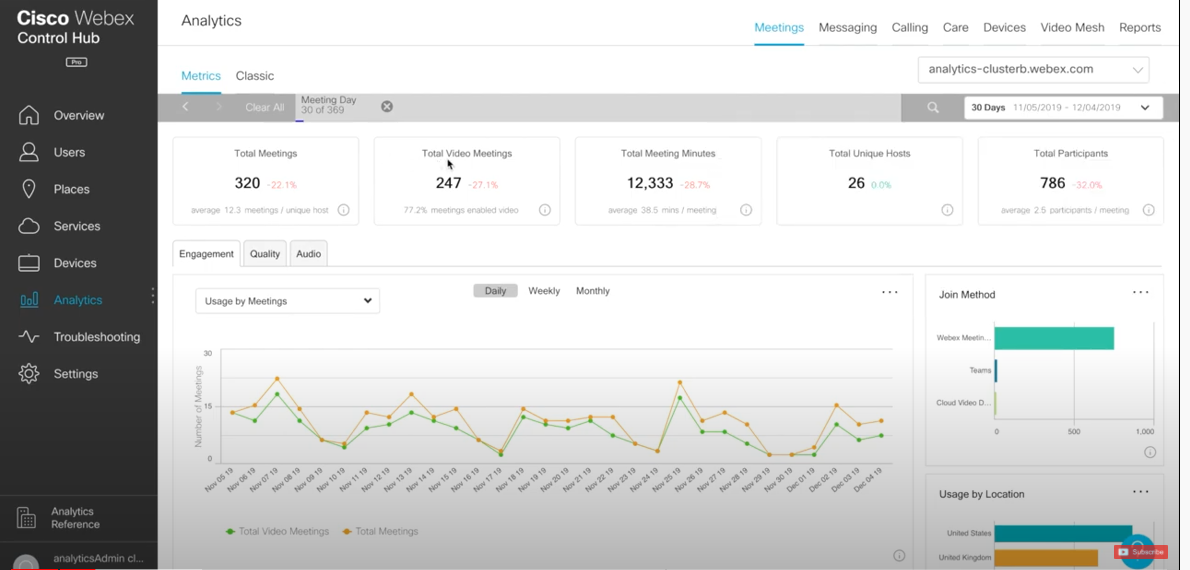Click the Pro badge under Control Hub

(x=76, y=62)
